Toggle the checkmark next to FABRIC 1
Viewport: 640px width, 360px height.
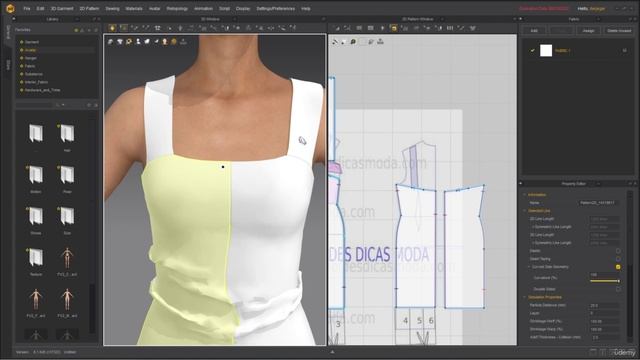click(532, 50)
